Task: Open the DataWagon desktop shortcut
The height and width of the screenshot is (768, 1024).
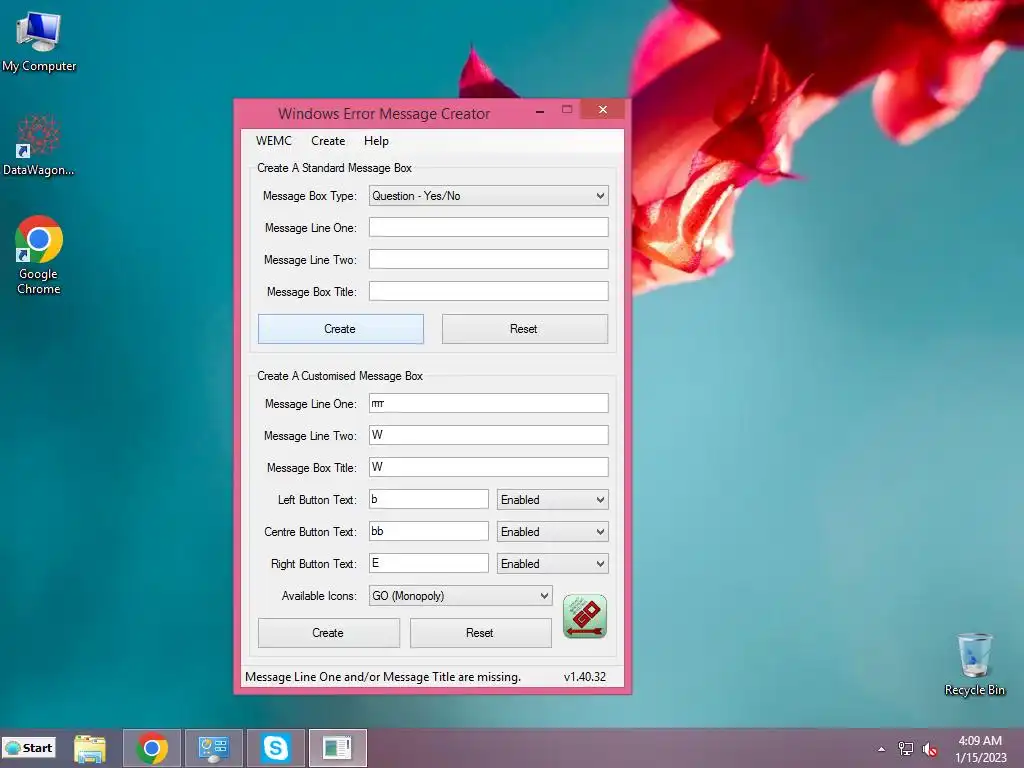Action: (39, 146)
